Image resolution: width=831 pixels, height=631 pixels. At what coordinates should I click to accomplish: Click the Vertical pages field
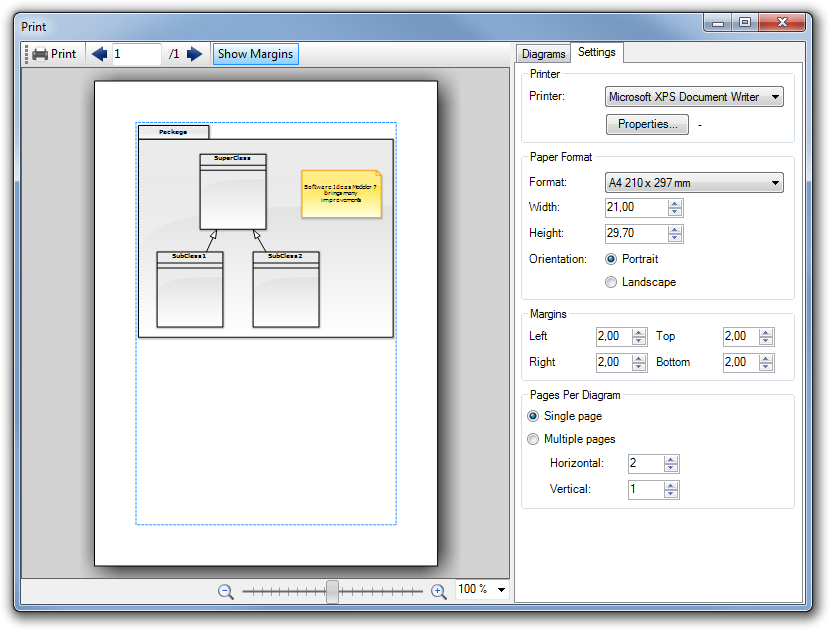tap(646, 490)
